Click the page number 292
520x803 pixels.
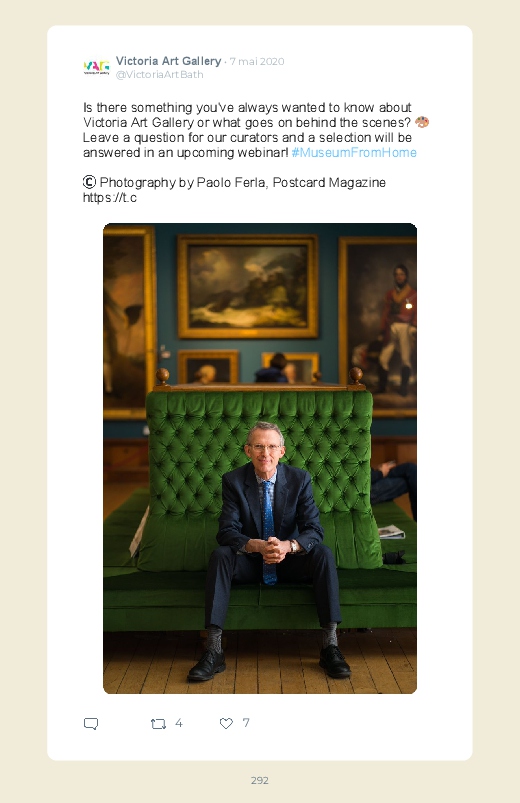pos(260,780)
